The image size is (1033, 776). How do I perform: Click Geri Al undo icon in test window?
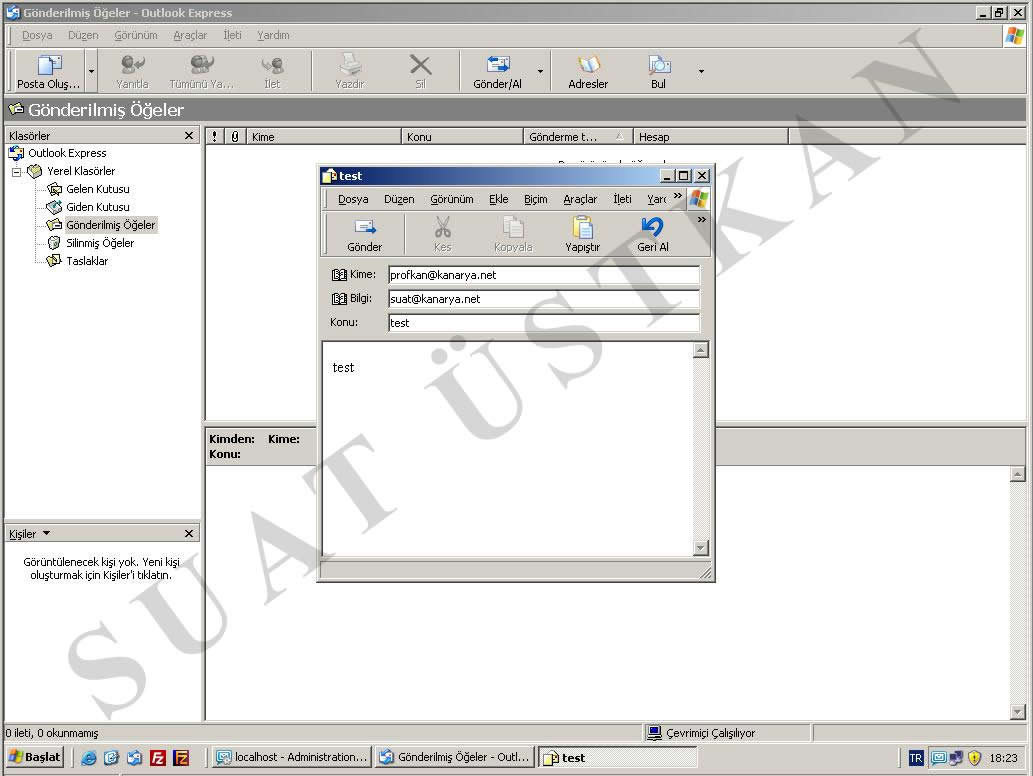[x=653, y=235]
